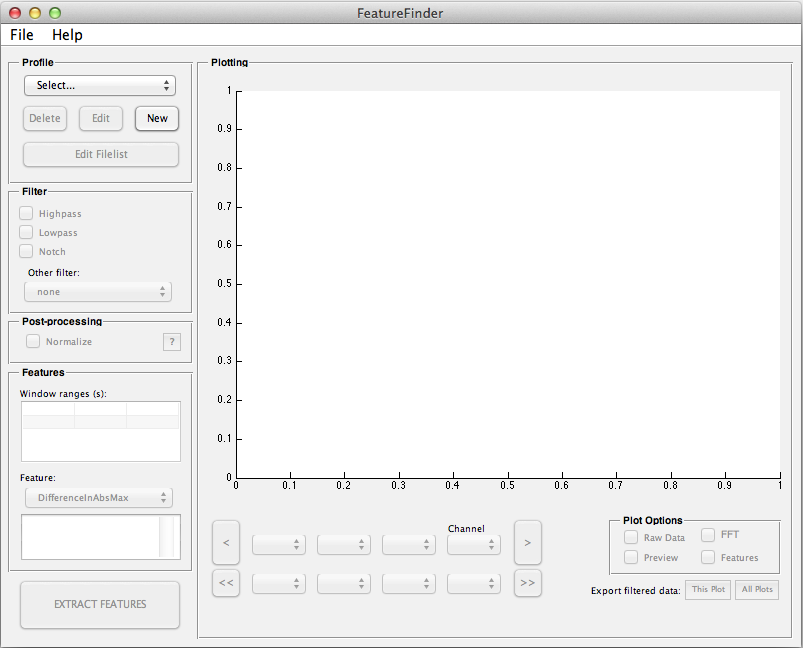The width and height of the screenshot is (803, 648).
Task: Check the Features box in Plot Options
Action: (708, 557)
